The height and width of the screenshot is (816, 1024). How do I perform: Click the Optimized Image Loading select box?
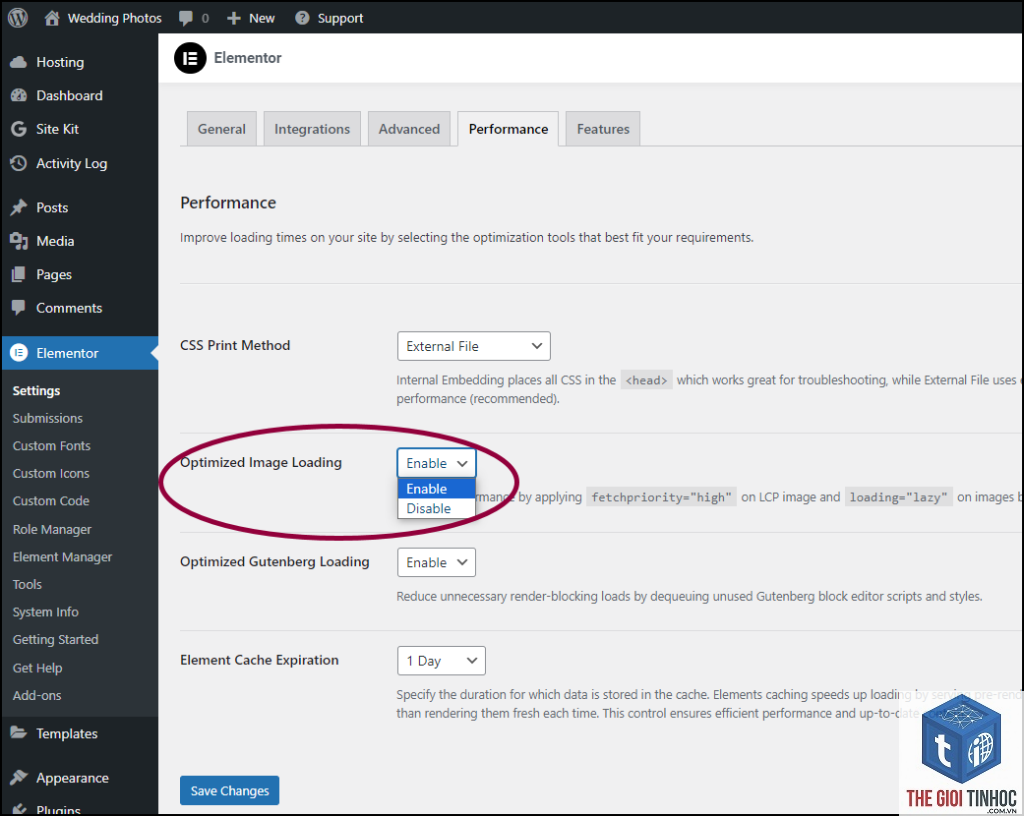click(436, 463)
